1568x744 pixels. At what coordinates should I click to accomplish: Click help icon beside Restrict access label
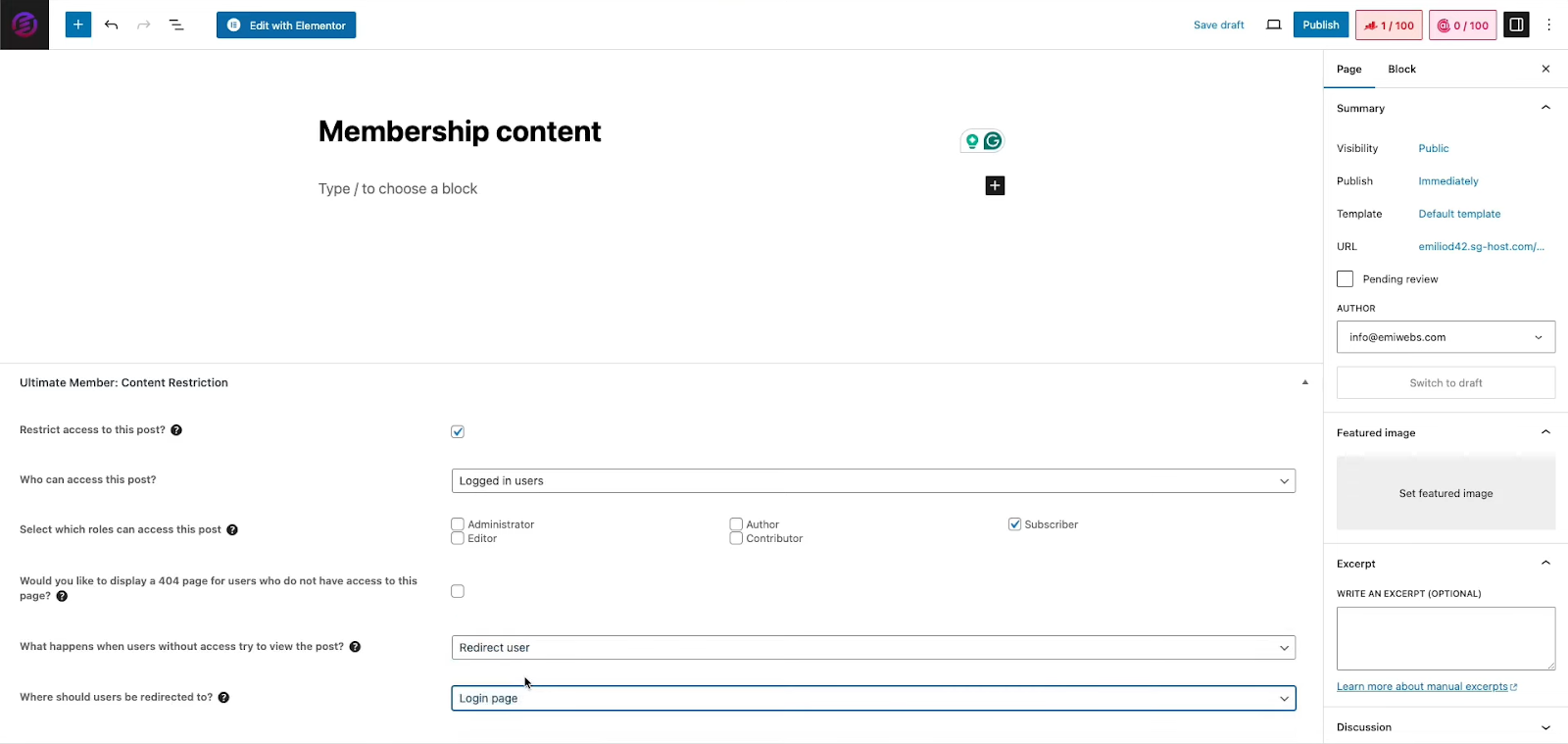pyautogui.click(x=176, y=430)
